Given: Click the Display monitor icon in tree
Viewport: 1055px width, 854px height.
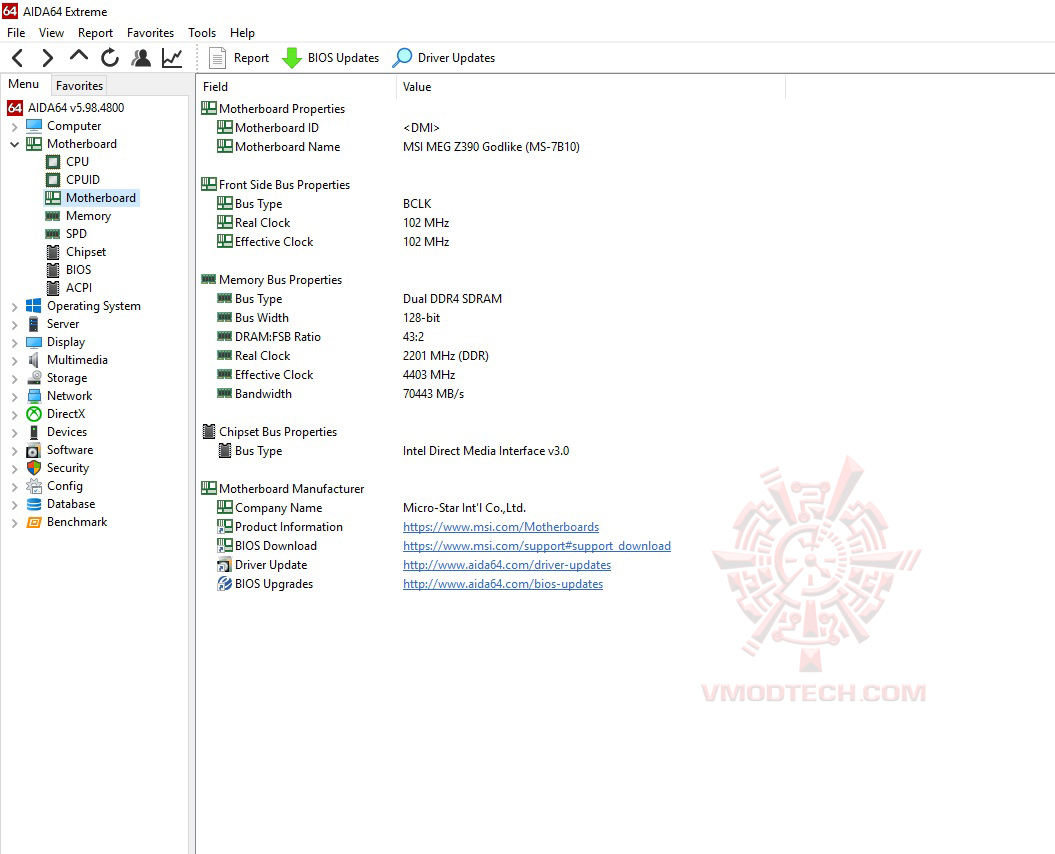Looking at the screenshot, I should (34, 342).
